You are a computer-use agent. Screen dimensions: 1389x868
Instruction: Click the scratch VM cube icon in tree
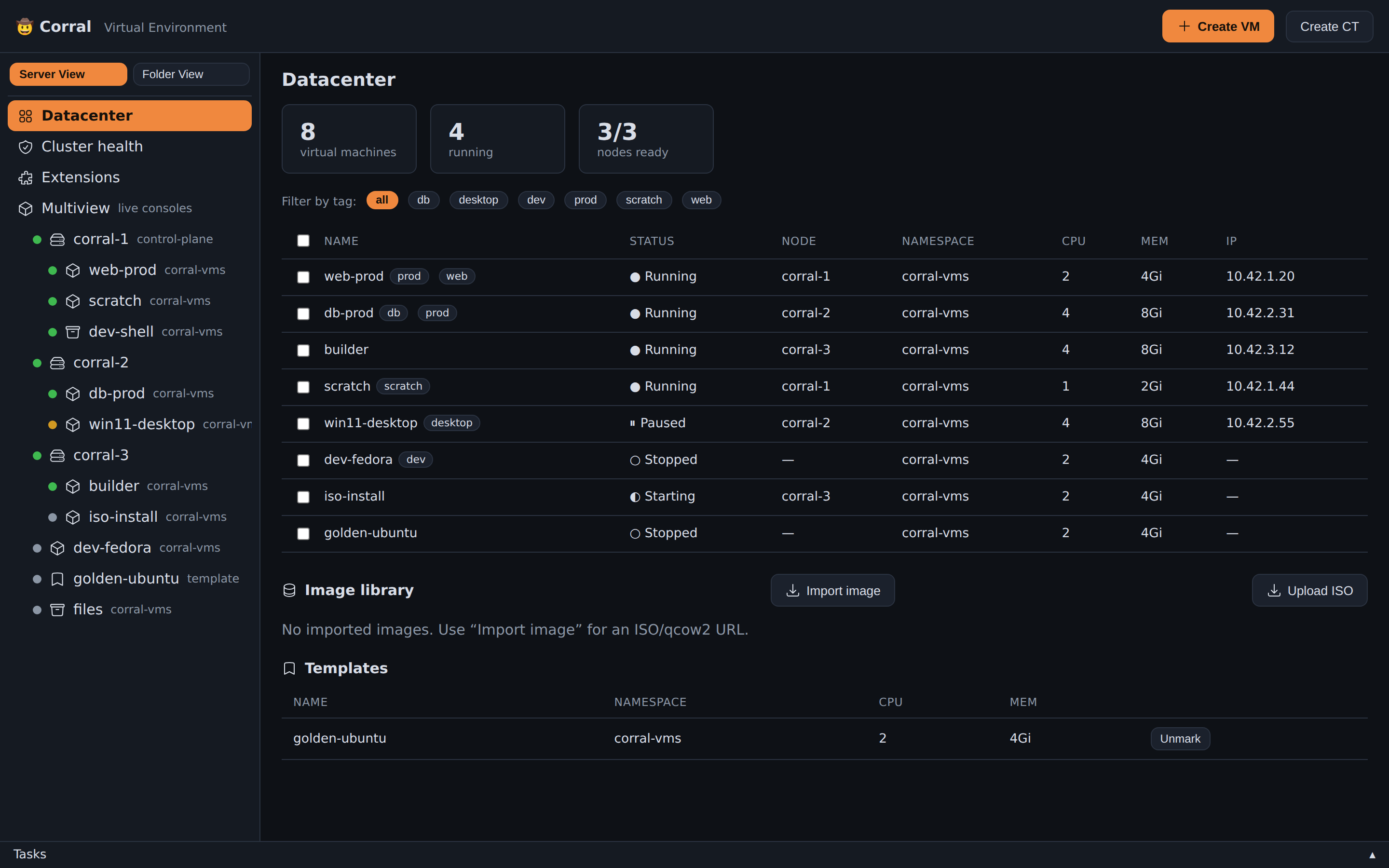[x=73, y=301]
